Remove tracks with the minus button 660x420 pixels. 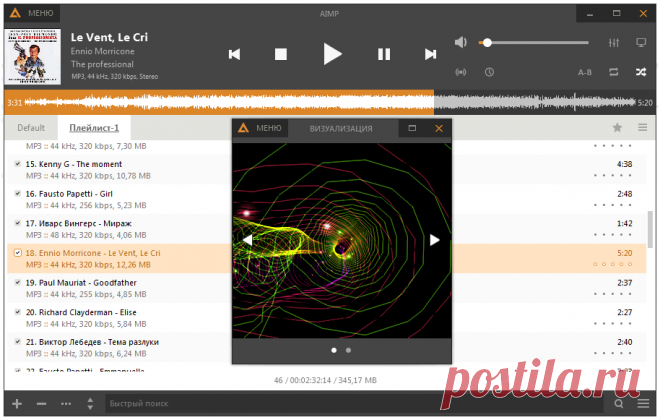(41, 404)
